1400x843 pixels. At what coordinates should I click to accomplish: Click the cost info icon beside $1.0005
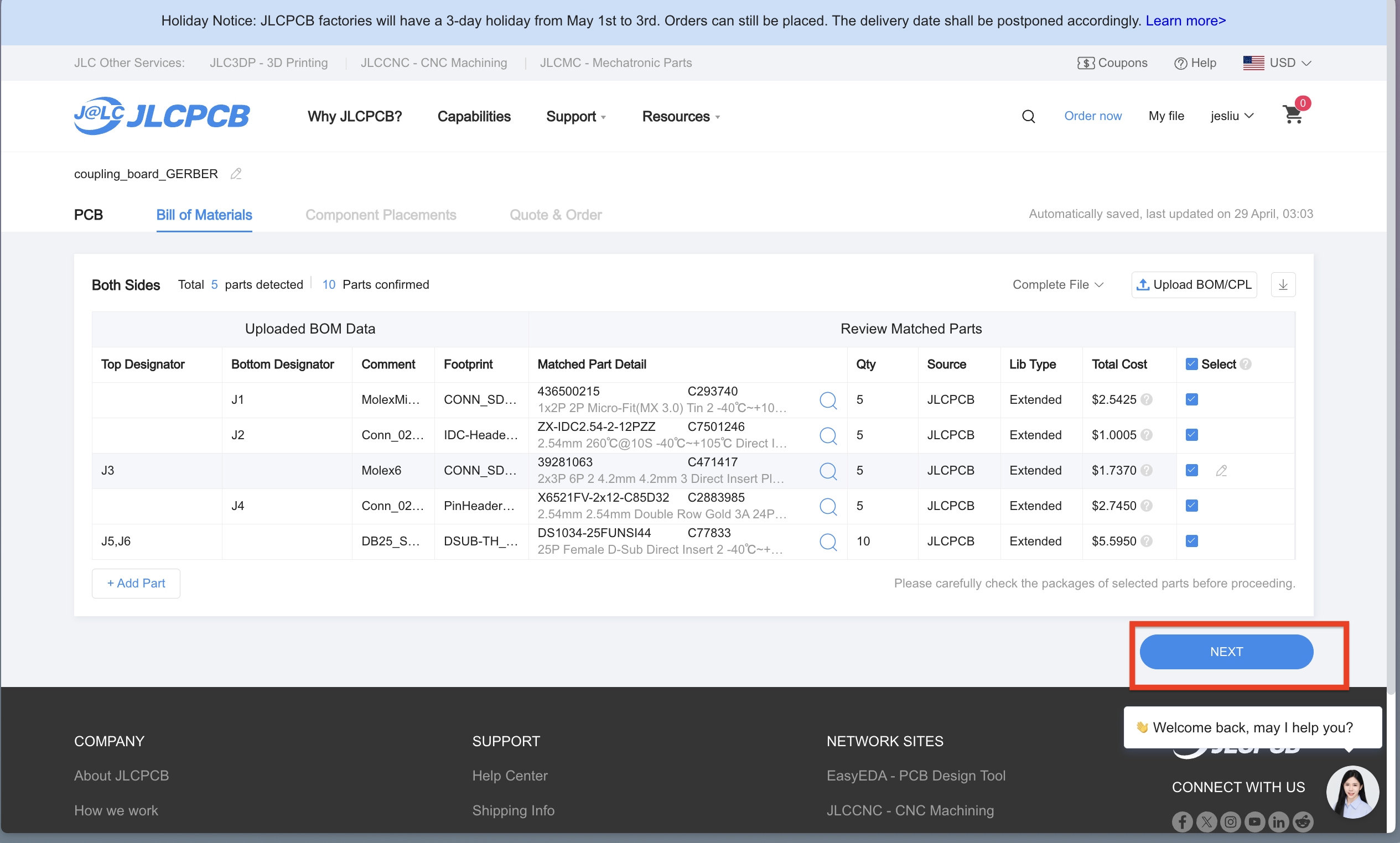coord(1147,435)
